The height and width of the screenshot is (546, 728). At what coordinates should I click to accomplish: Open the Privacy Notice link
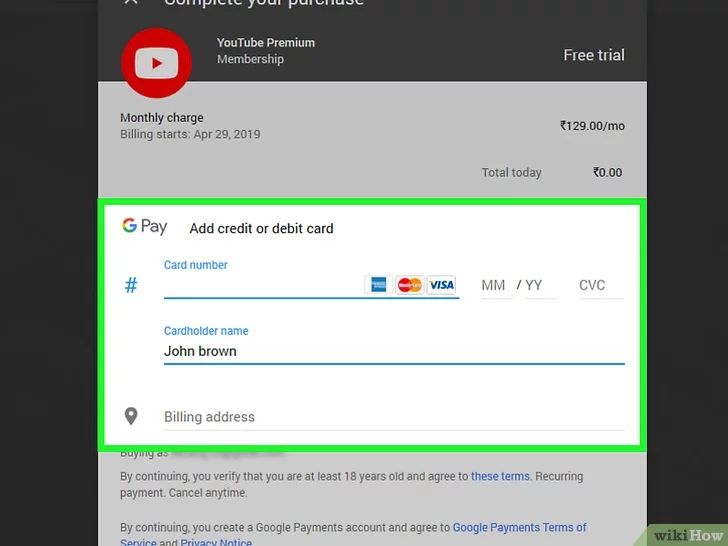tap(217, 543)
